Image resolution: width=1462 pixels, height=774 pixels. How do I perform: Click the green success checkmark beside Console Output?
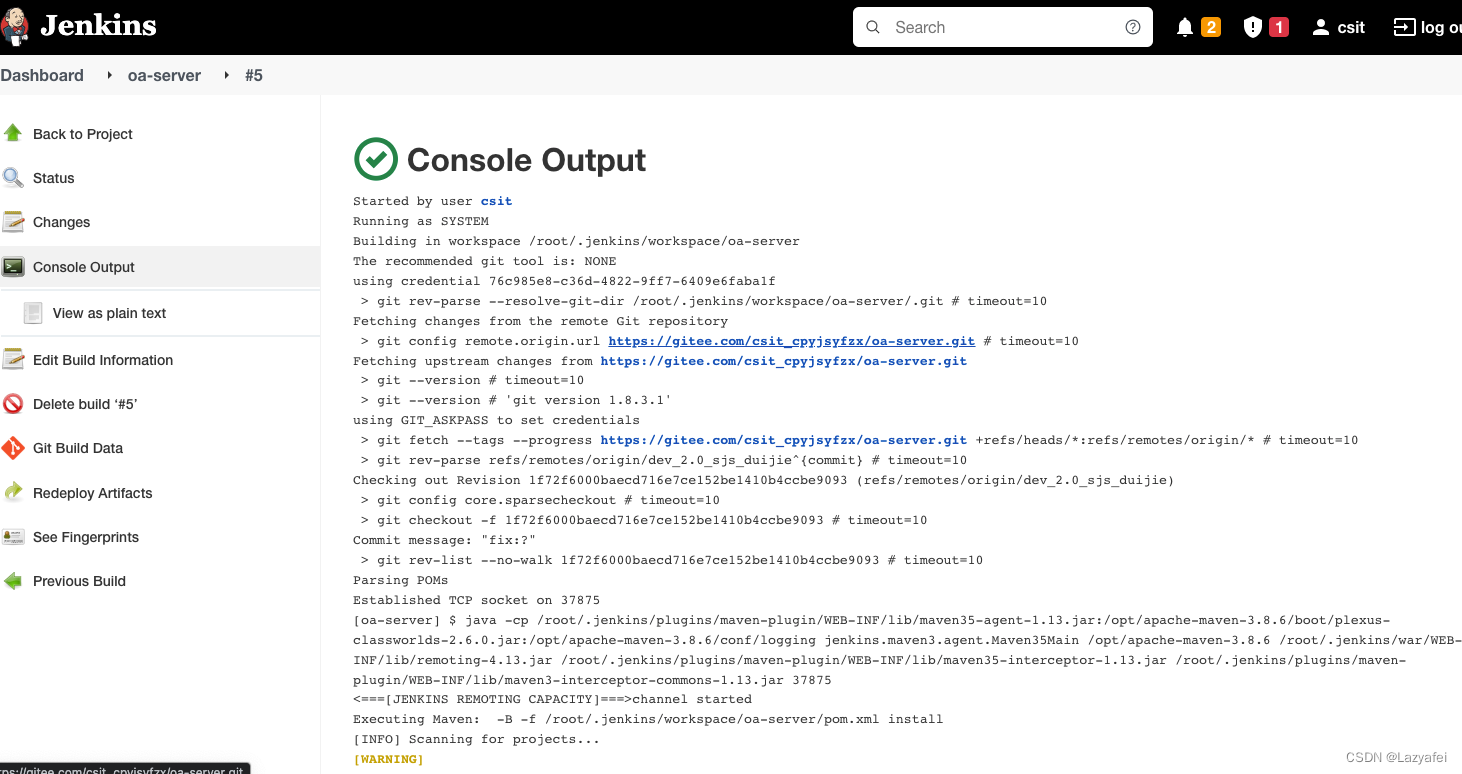pyautogui.click(x=376, y=159)
